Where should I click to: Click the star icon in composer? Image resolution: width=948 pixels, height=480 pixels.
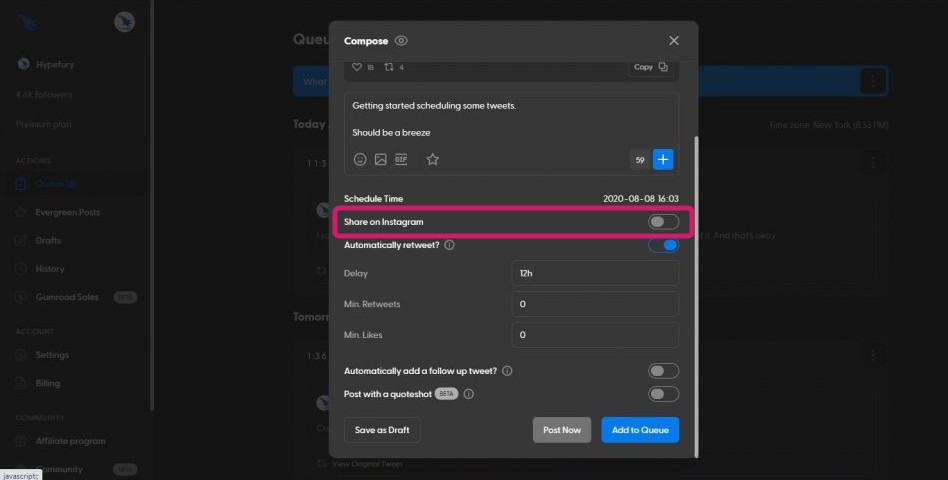[432, 159]
